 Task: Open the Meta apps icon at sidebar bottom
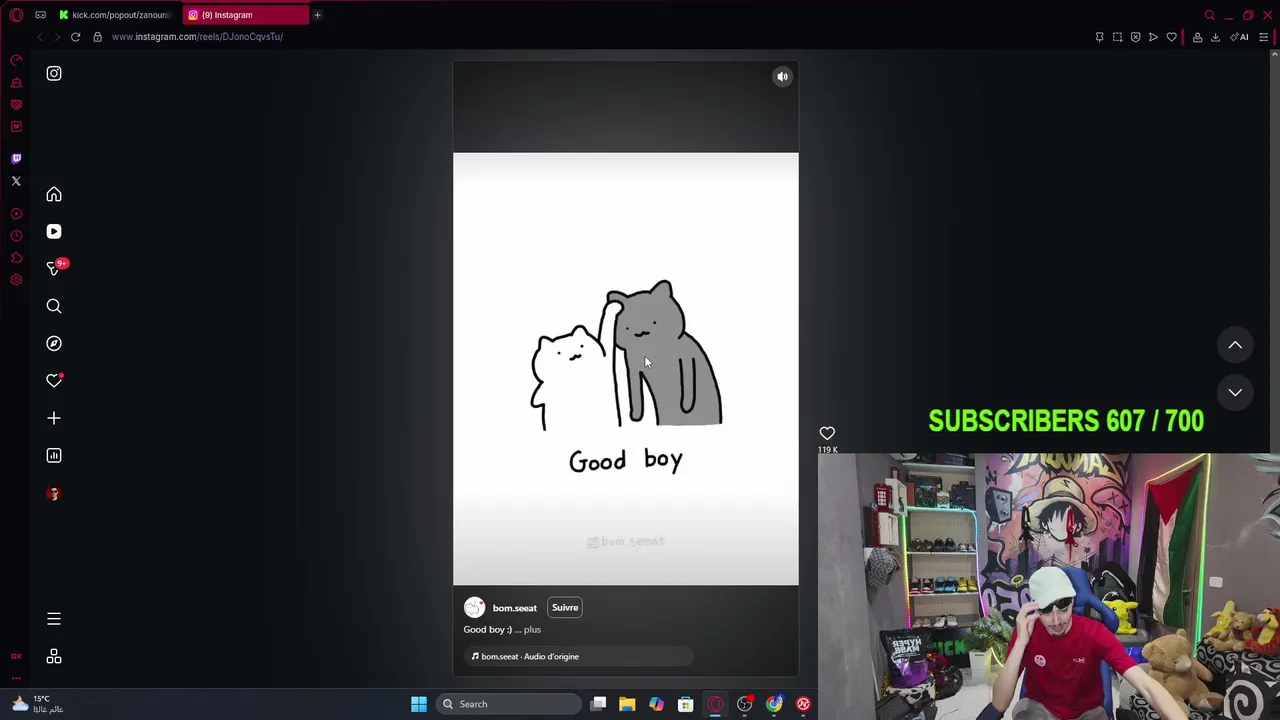(54, 656)
